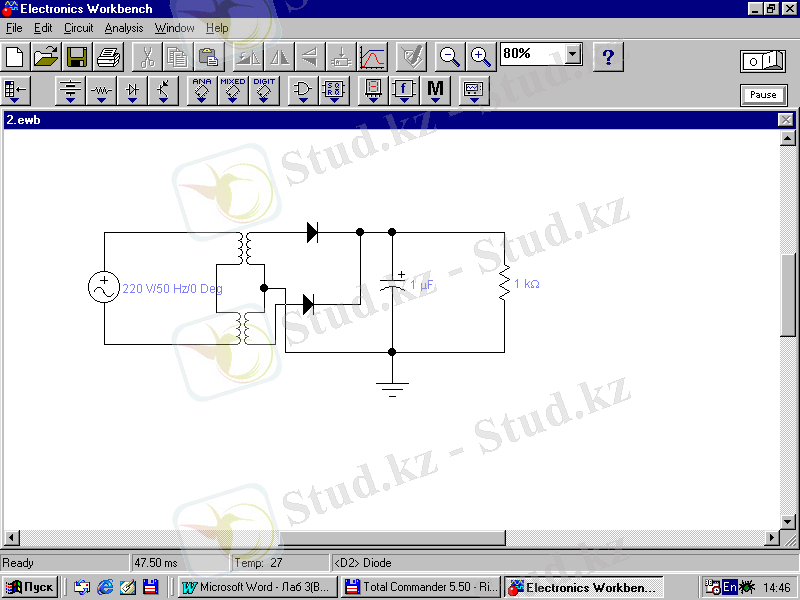
Task: Click the Show Desktop quick launch icon
Action: coord(128,587)
